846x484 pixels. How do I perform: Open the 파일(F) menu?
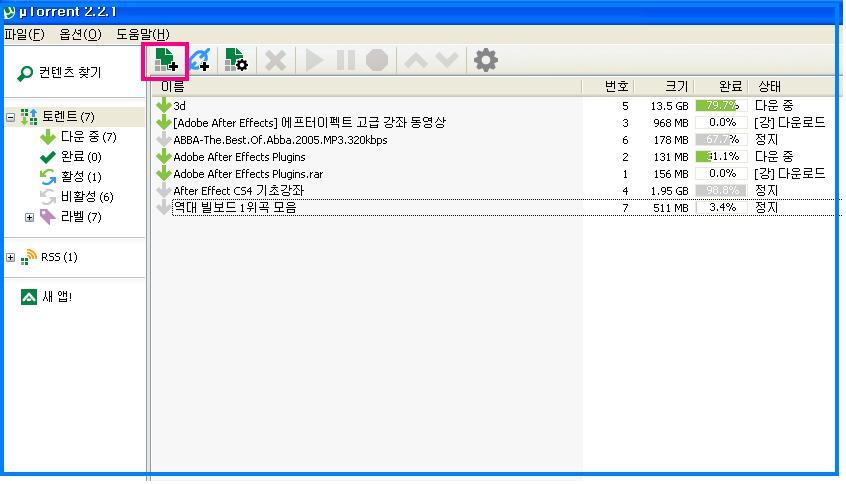(24, 35)
